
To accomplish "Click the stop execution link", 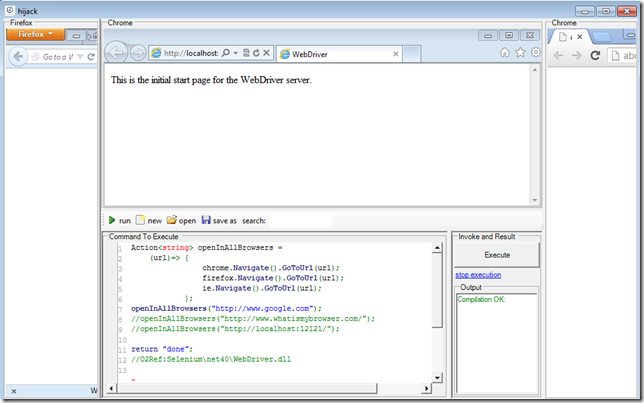I will pos(478,275).
